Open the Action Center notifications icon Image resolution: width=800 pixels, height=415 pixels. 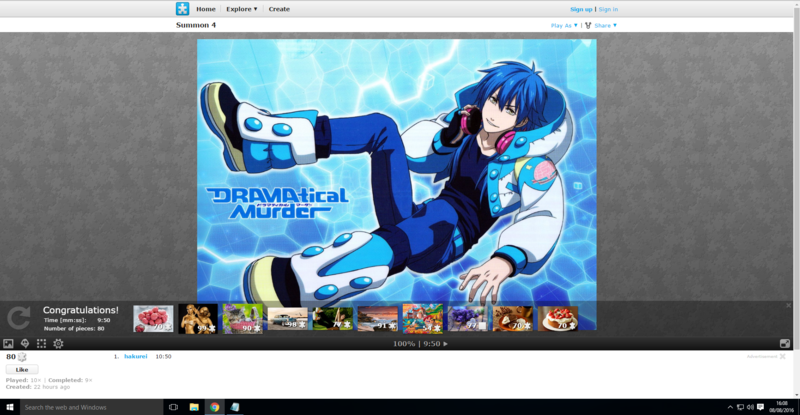pos(760,407)
